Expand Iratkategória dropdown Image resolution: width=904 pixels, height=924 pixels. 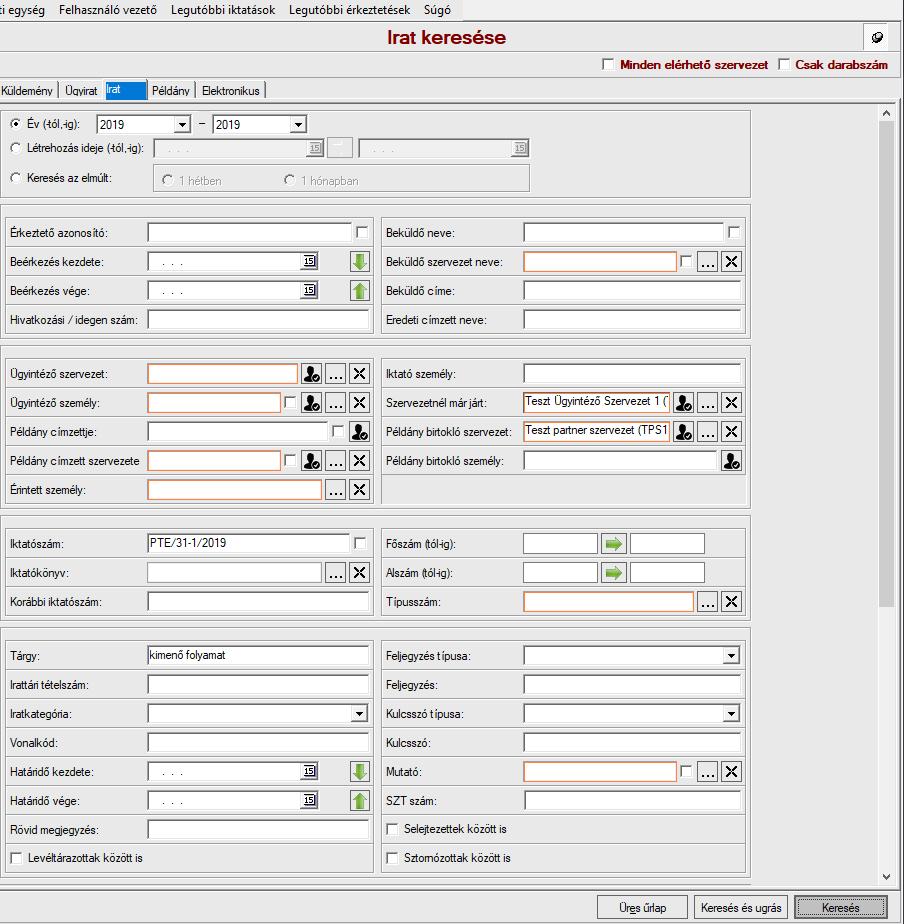pos(359,714)
